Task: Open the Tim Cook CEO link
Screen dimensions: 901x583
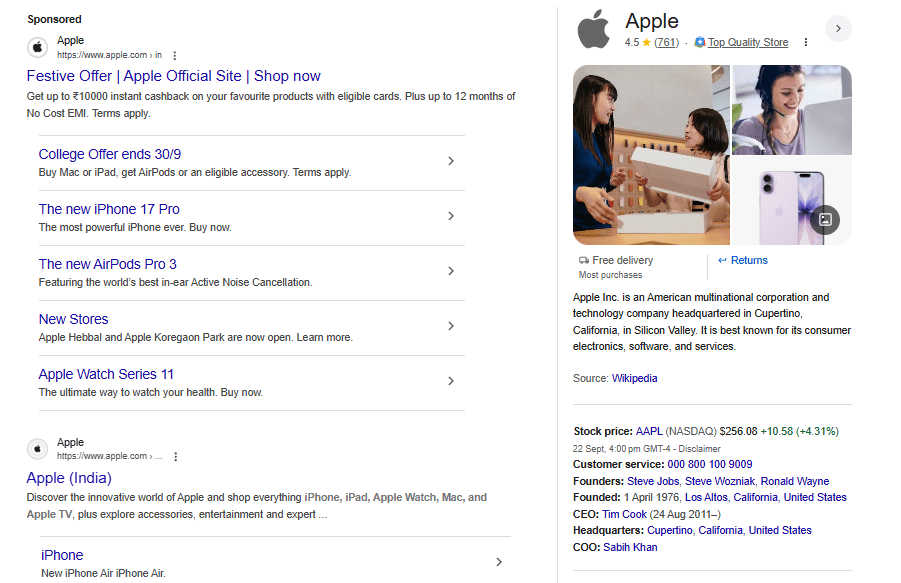Action: pyautogui.click(x=624, y=514)
